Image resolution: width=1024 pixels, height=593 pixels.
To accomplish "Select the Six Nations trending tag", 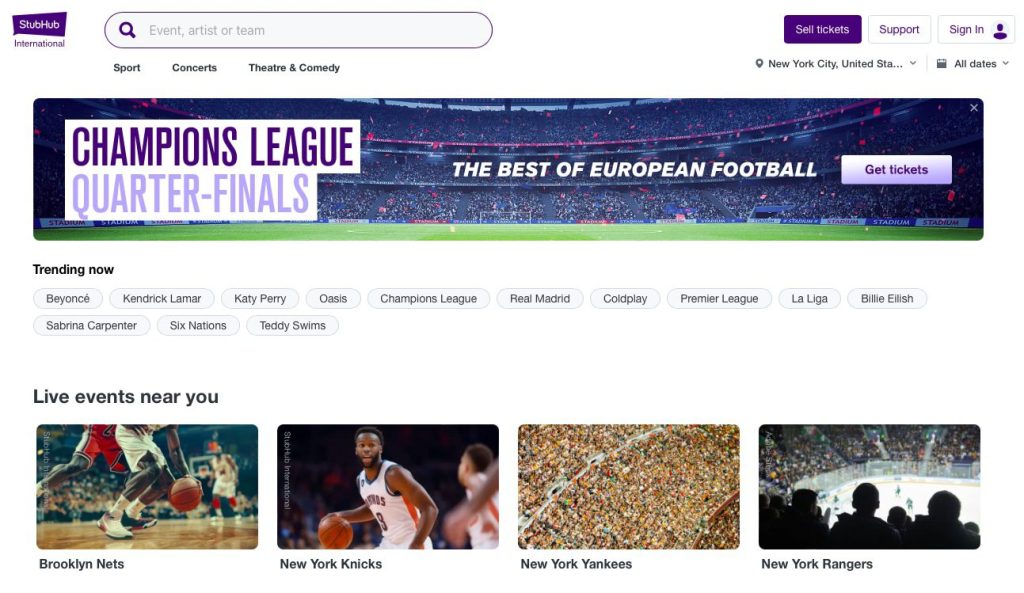I will pyautogui.click(x=198, y=325).
